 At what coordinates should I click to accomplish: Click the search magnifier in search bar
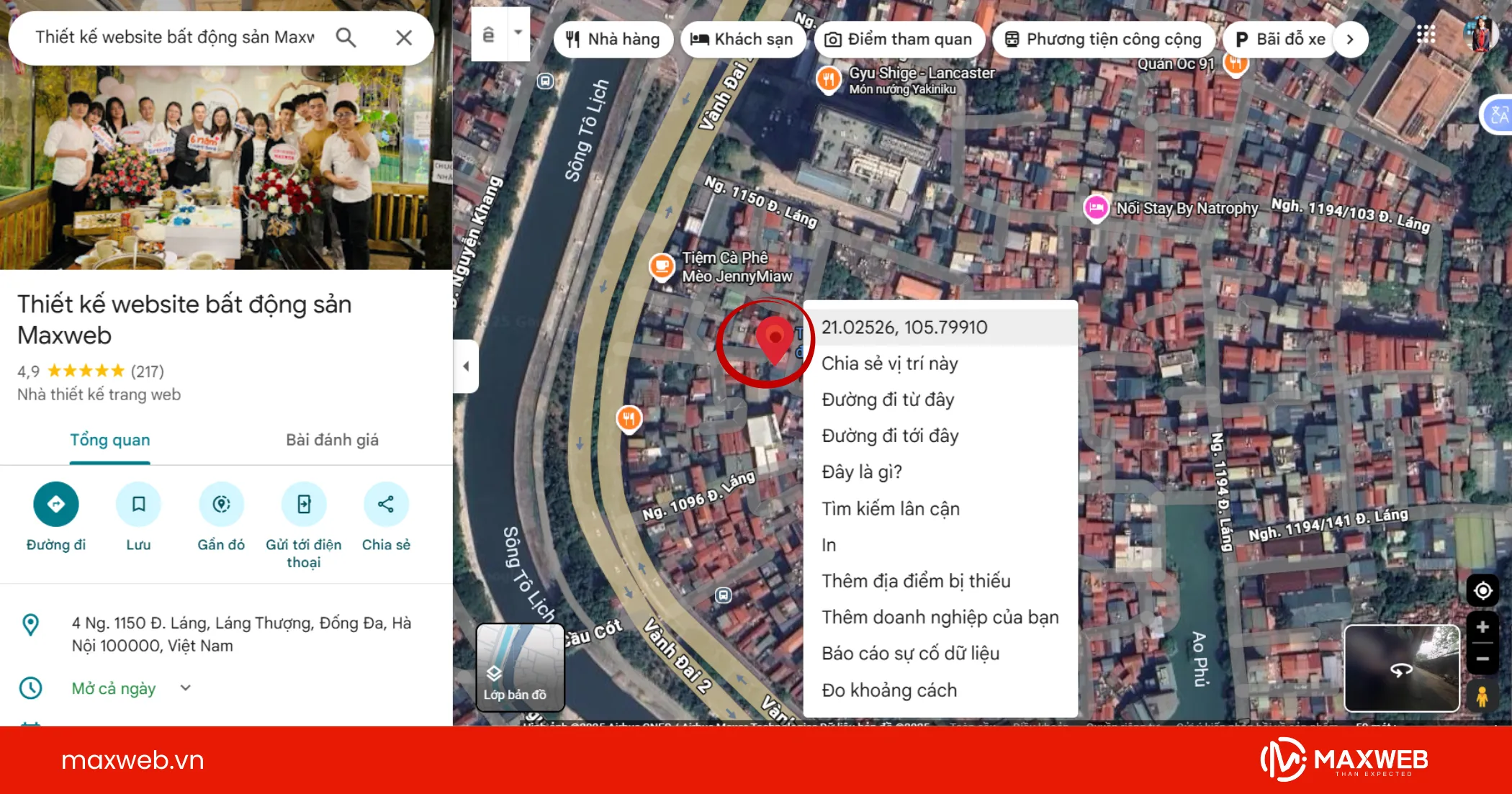coord(346,37)
